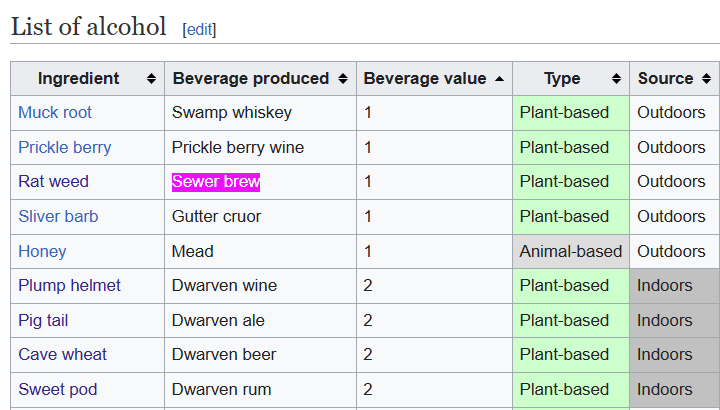Open the Rat weed article
720x410 pixels.
(53, 181)
